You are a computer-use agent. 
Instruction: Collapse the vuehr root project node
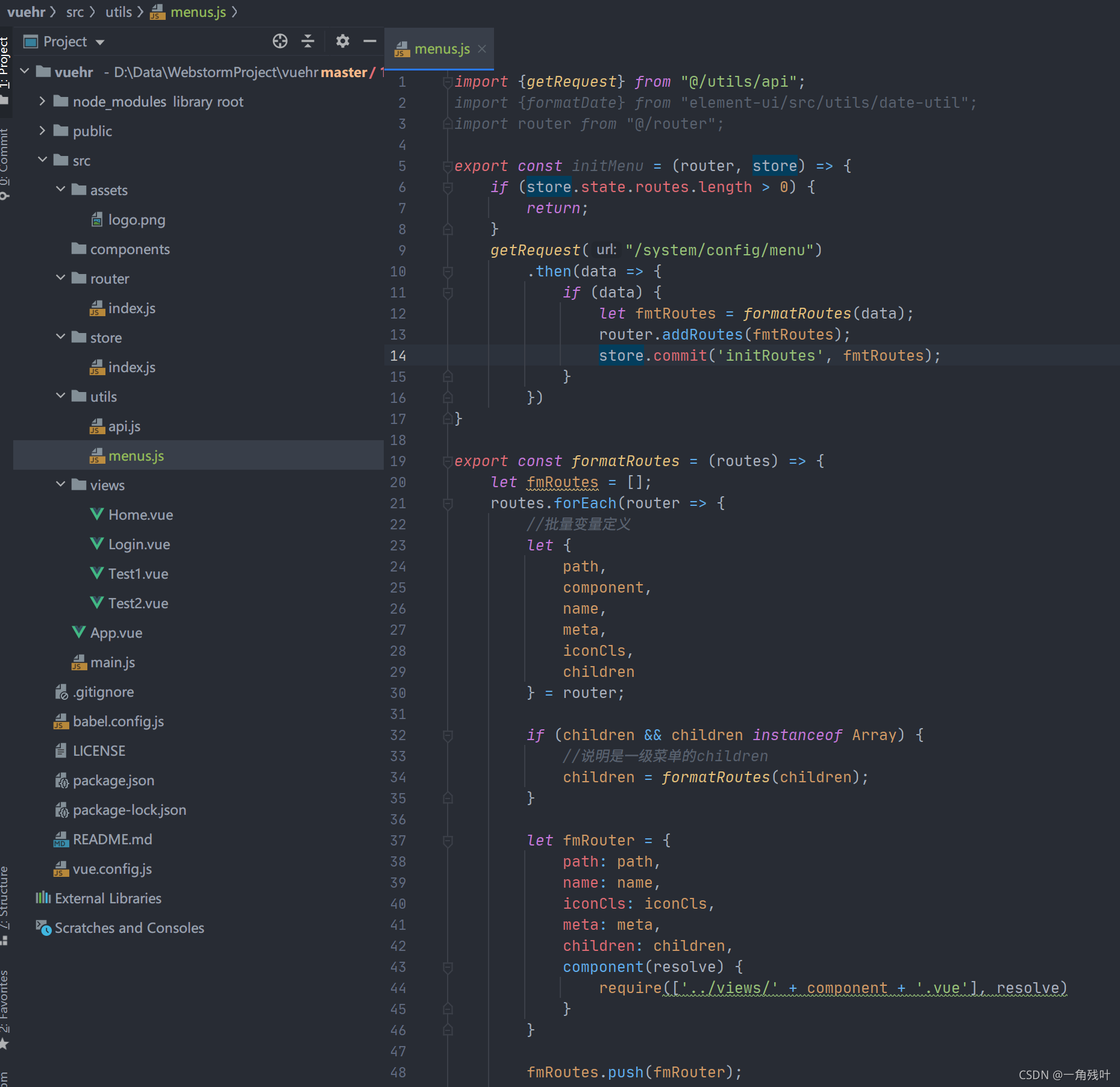25,72
